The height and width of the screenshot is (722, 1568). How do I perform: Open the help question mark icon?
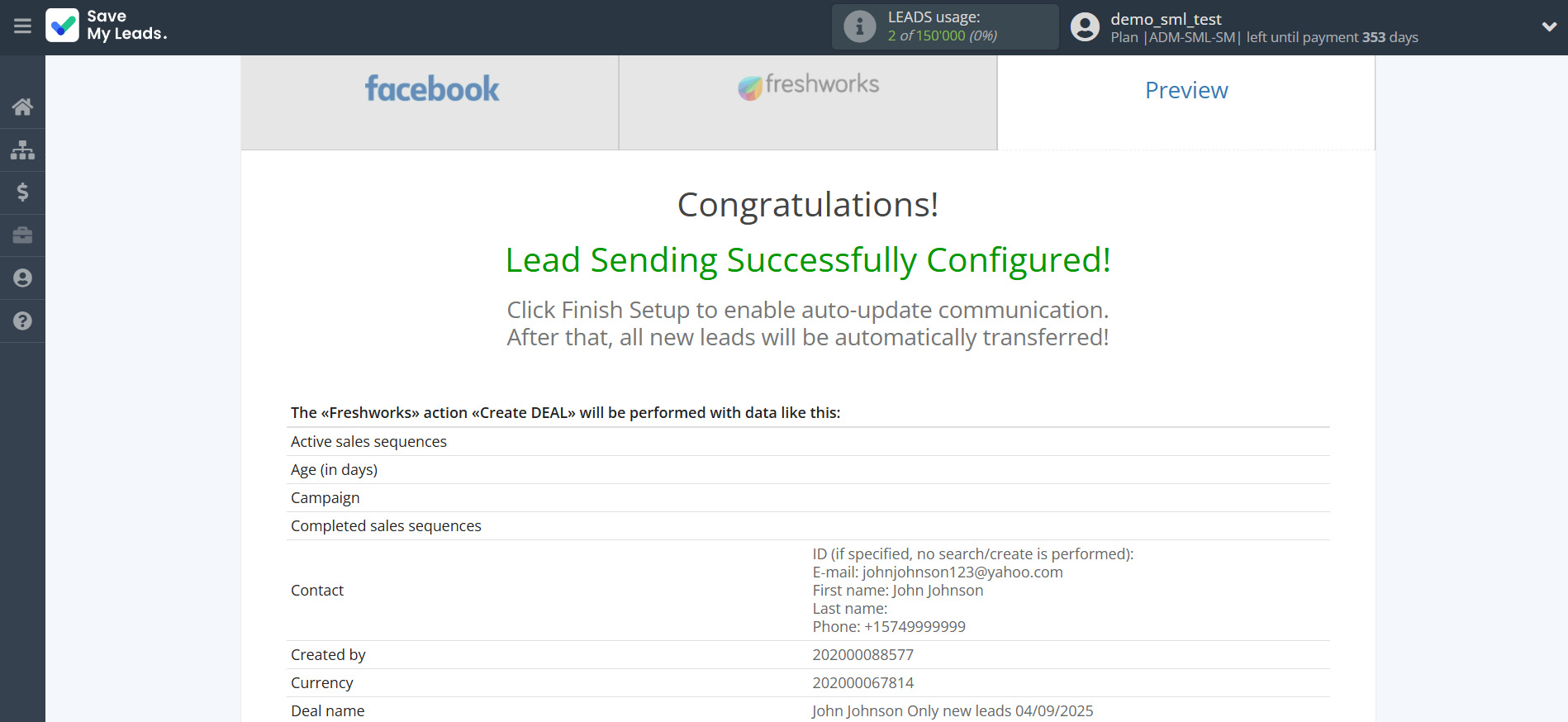[x=22, y=321]
